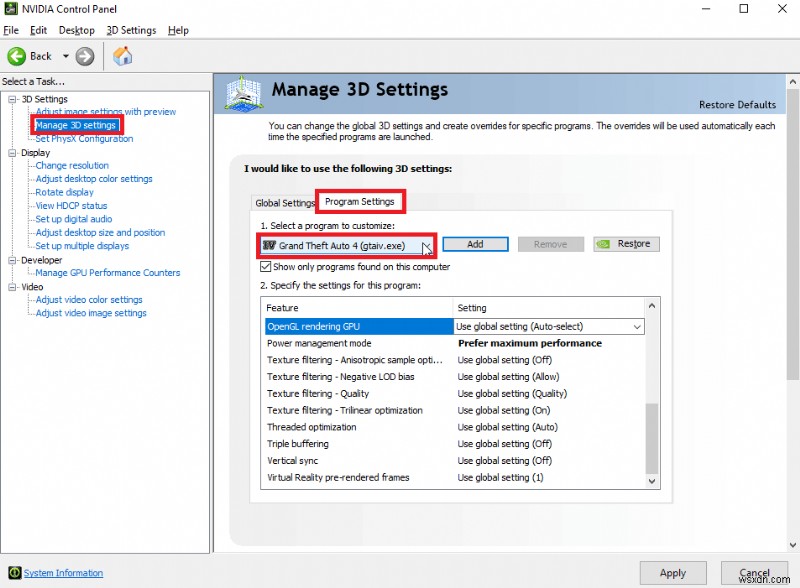This screenshot has height=588, width=800.
Task: Open the Back button dropdown arrow
Action: pos(64,56)
